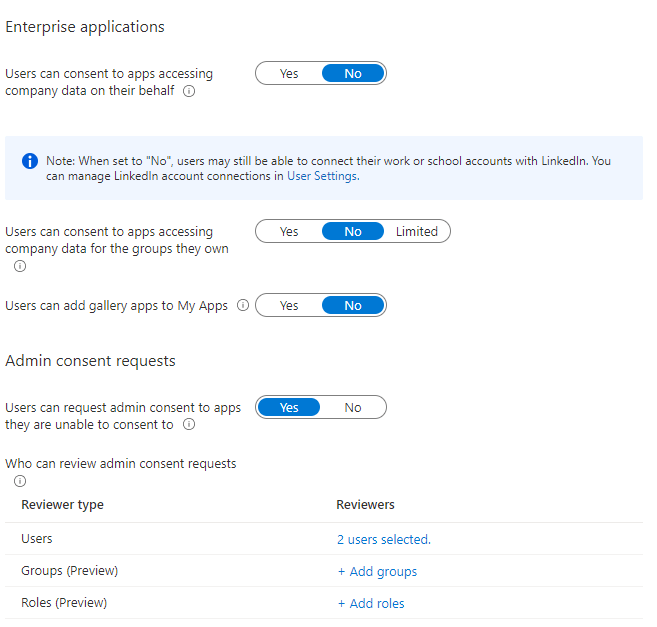This screenshot has width=657, height=627.
Task: Open the '2 users selected' reviewers link
Action: pos(383,539)
